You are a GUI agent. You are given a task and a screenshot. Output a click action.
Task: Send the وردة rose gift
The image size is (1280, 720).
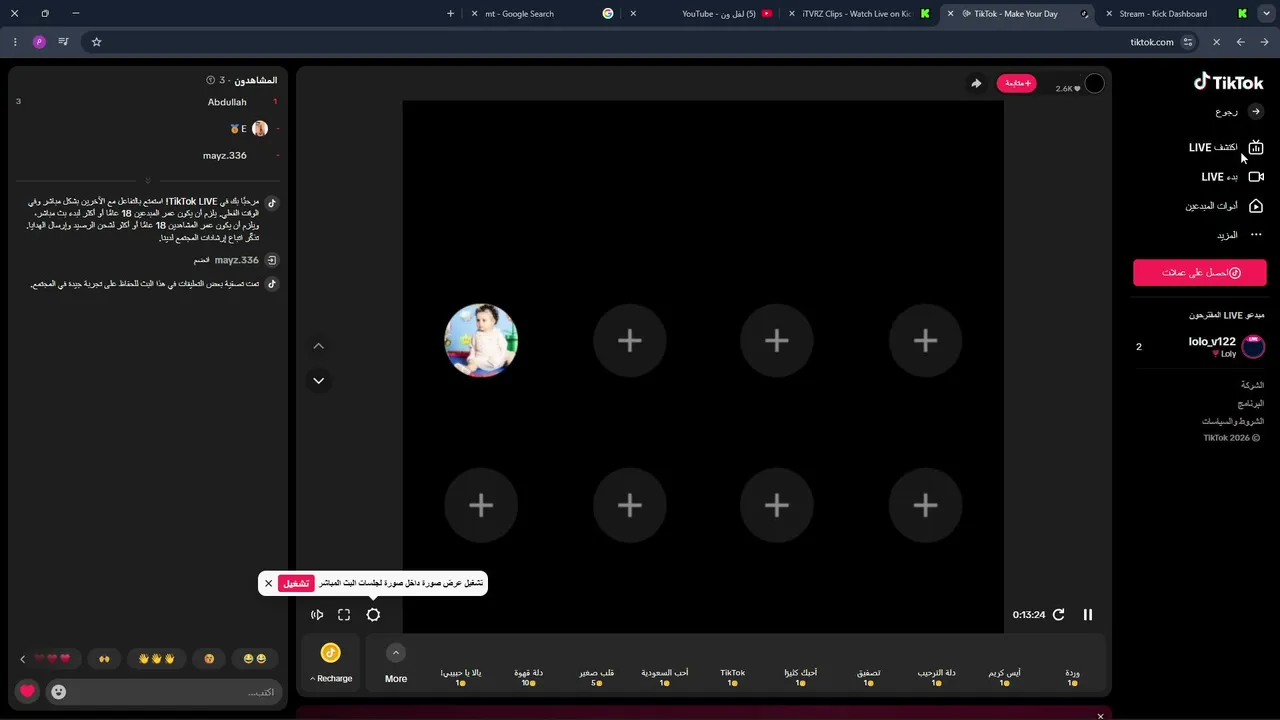pyautogui.click(x=1072, y=677)
